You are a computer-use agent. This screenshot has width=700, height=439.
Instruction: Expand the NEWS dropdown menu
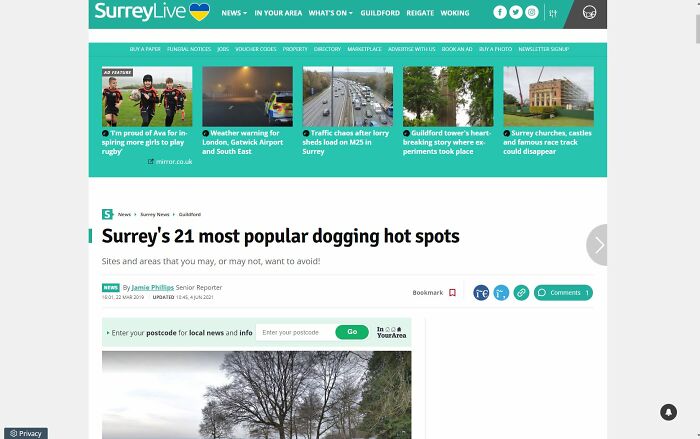[234, 13]
